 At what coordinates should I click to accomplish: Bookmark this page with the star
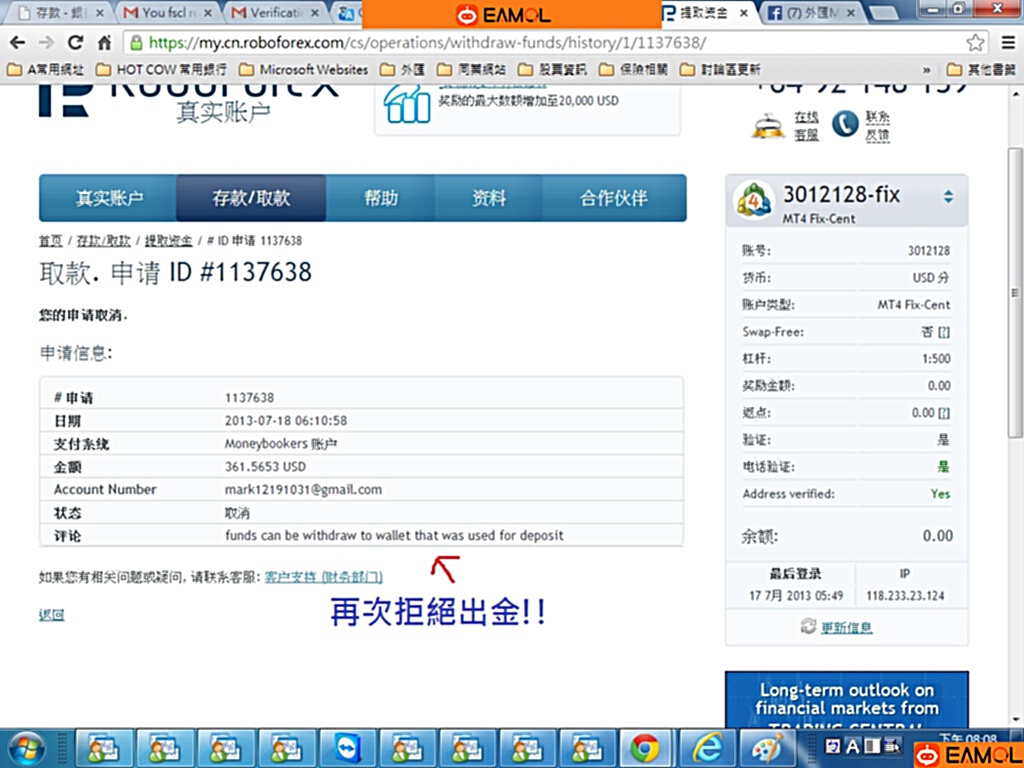click(x=975, y=43)
